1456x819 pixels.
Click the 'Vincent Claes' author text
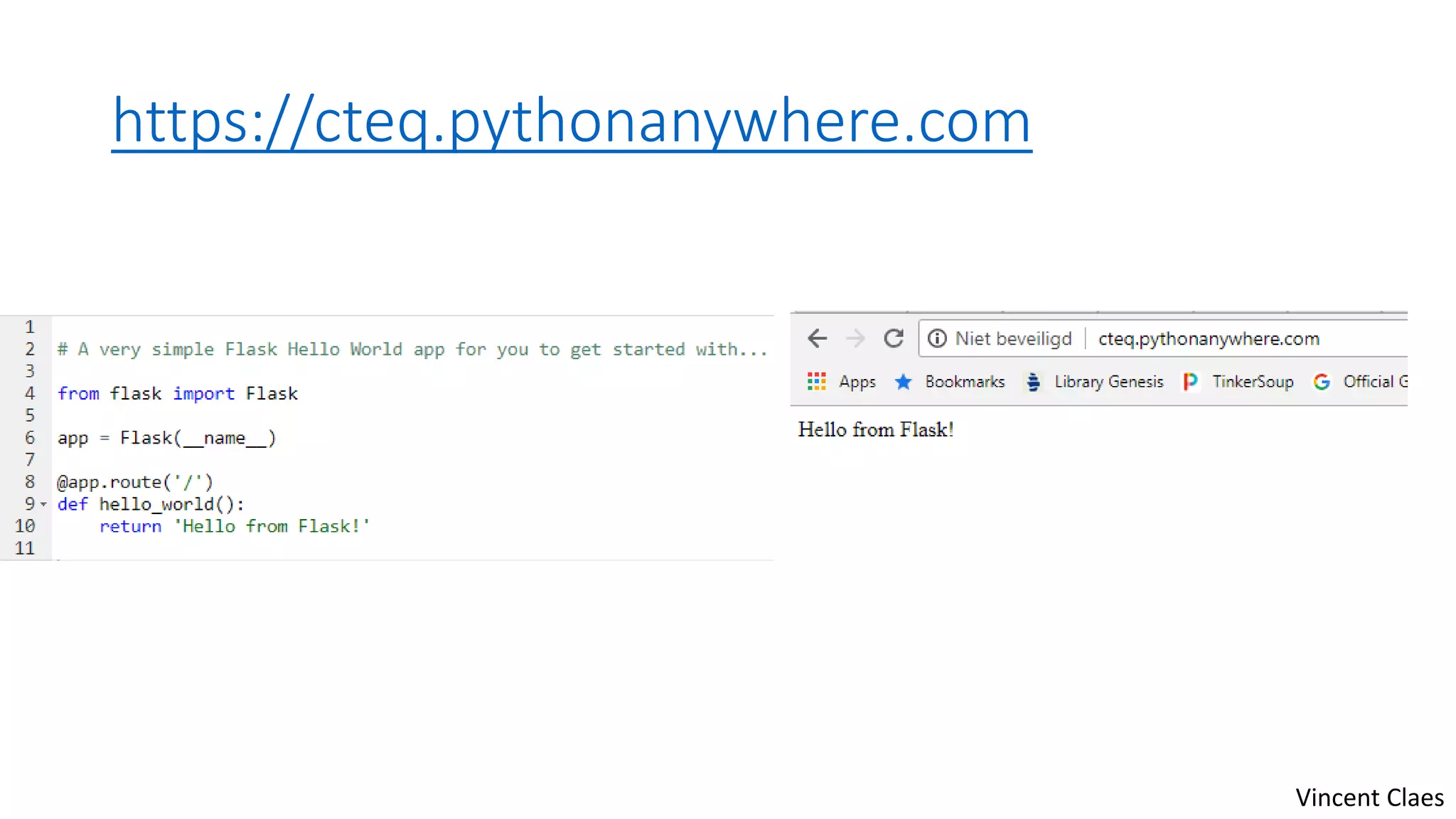1369,798
